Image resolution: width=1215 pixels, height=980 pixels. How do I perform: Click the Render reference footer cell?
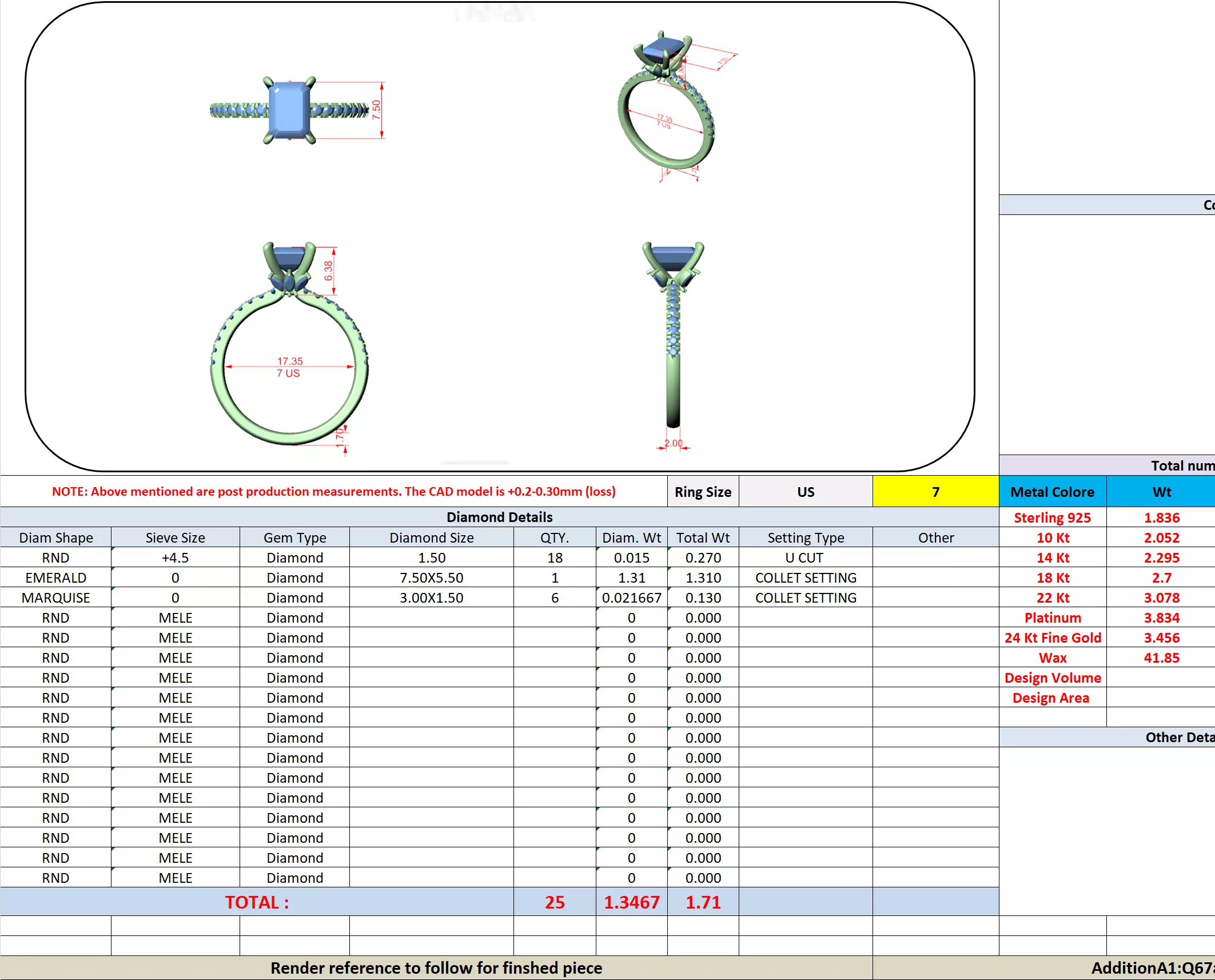436,967
